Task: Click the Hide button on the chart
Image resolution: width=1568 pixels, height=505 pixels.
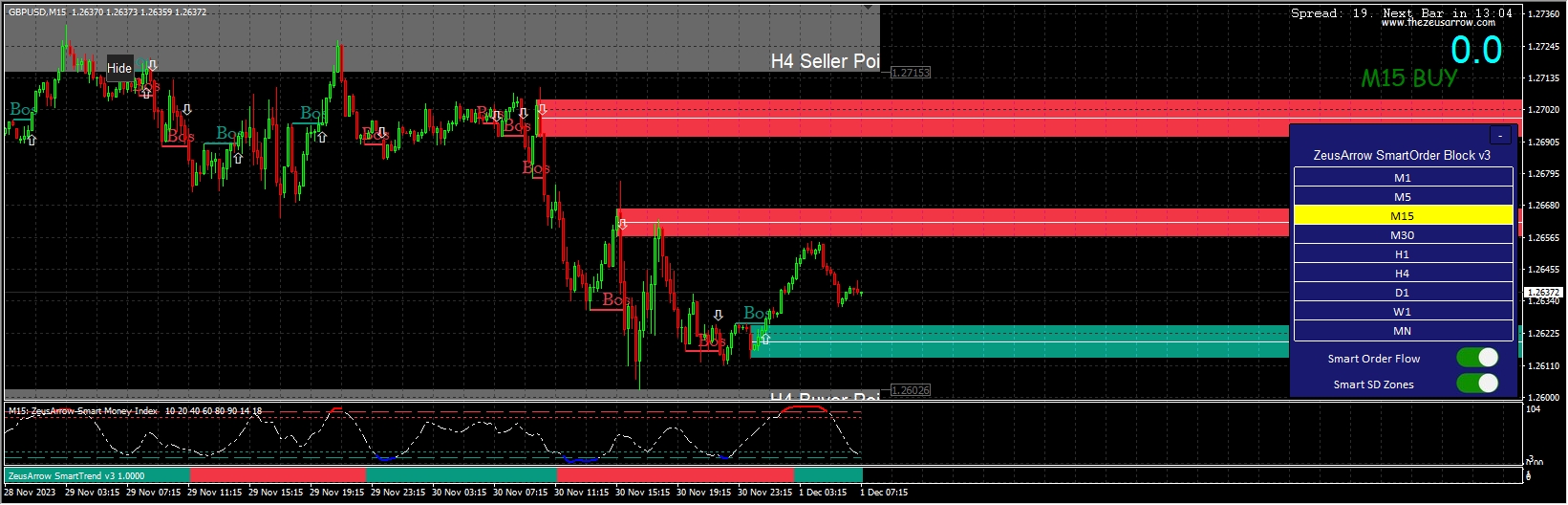Action: (119, 68)
